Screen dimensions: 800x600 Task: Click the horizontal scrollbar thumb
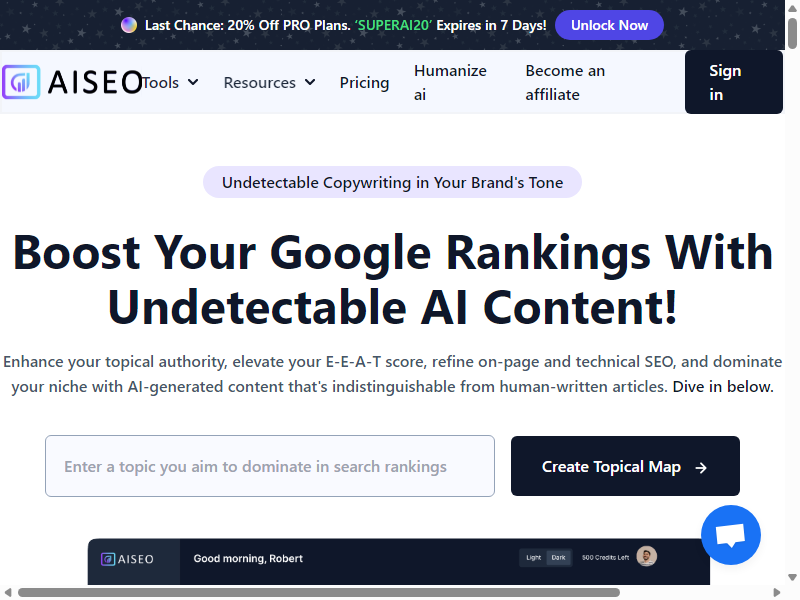click(319, 592)
